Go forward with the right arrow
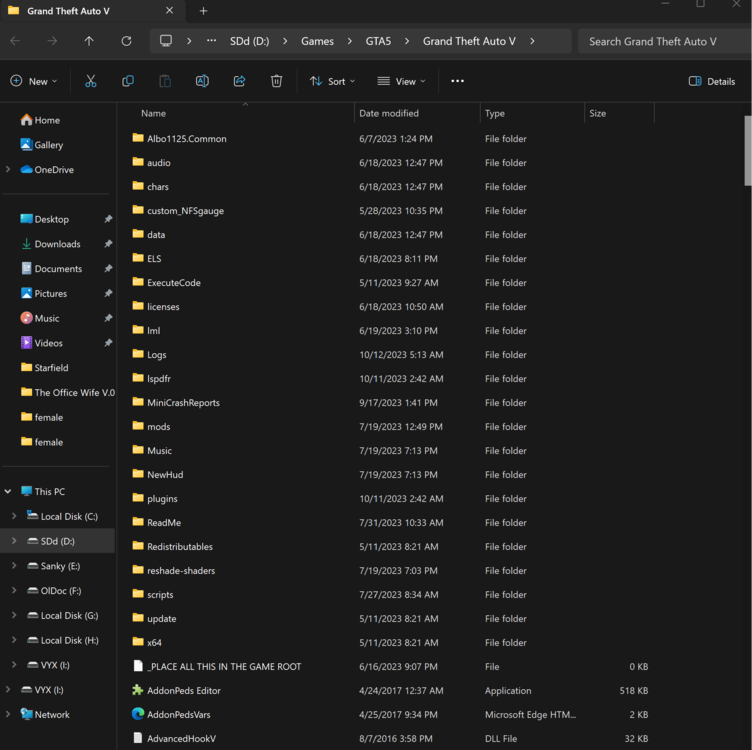 (52, 41)
